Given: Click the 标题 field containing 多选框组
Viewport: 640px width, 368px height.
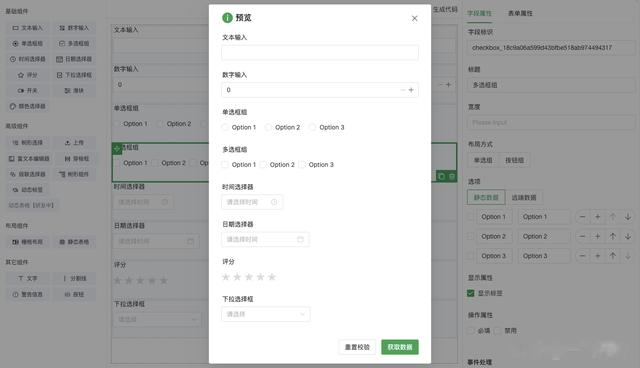Looking at the screenshot, I should pos(551,85).
